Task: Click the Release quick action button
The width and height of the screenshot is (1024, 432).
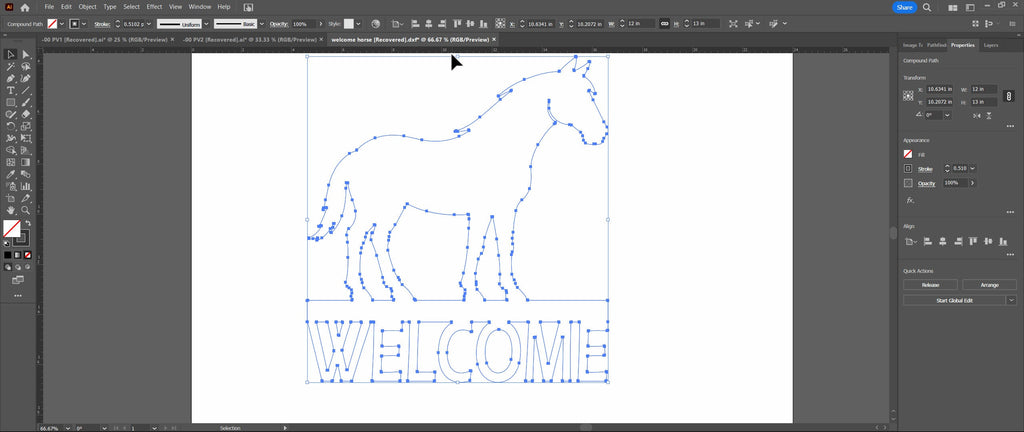Action: click(x=930, y=285)
